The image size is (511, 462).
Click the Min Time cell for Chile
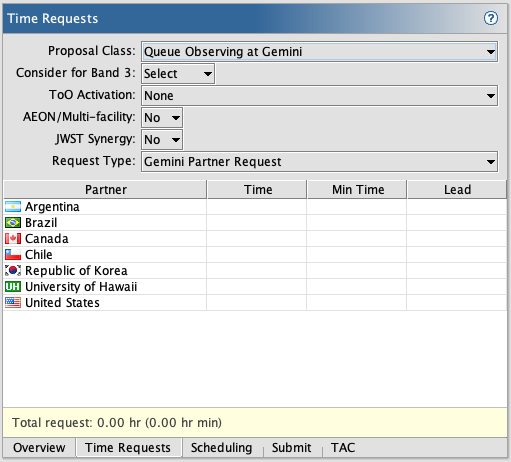tap(357, 255)
